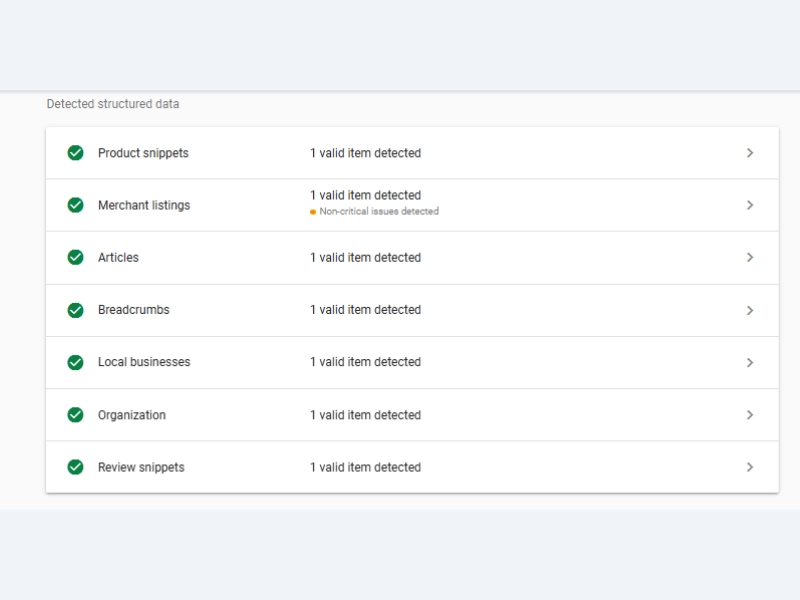Select the Merchant listings label
The height and width of the screenshot is (600, 800).
point(144,205)
